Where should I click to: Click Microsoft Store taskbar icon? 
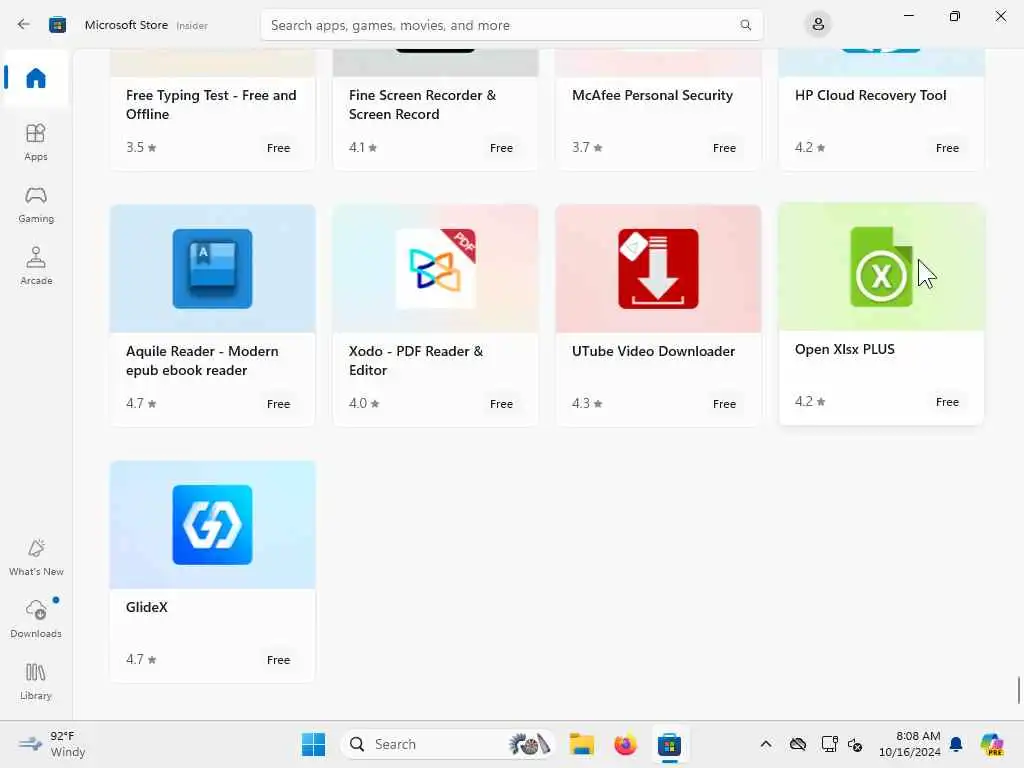coord(669,744)
